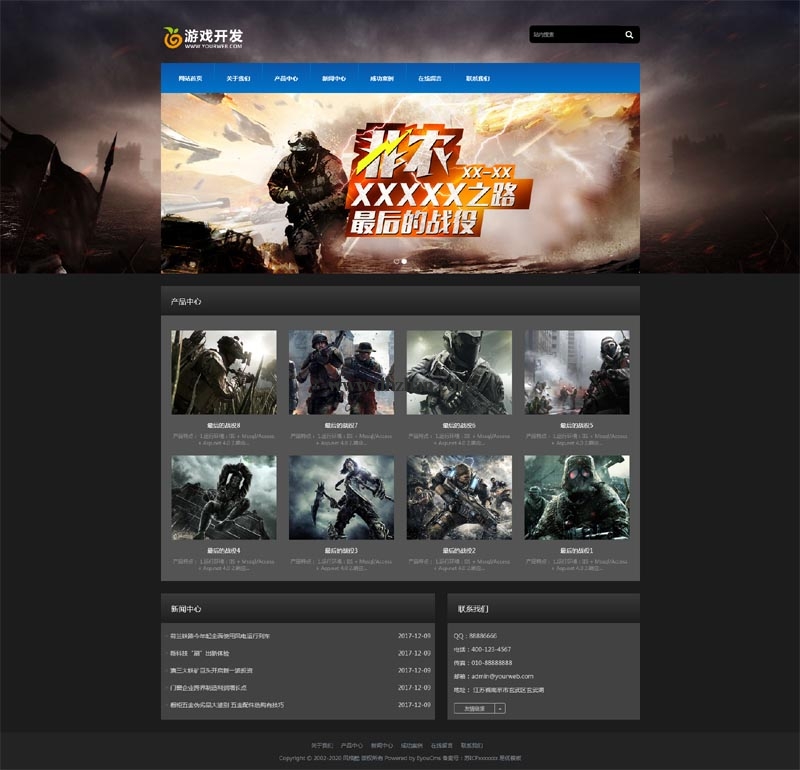800x770 pixels.
Task: Type in the 站内搜索 search field
Action: (x=572, y=35)
